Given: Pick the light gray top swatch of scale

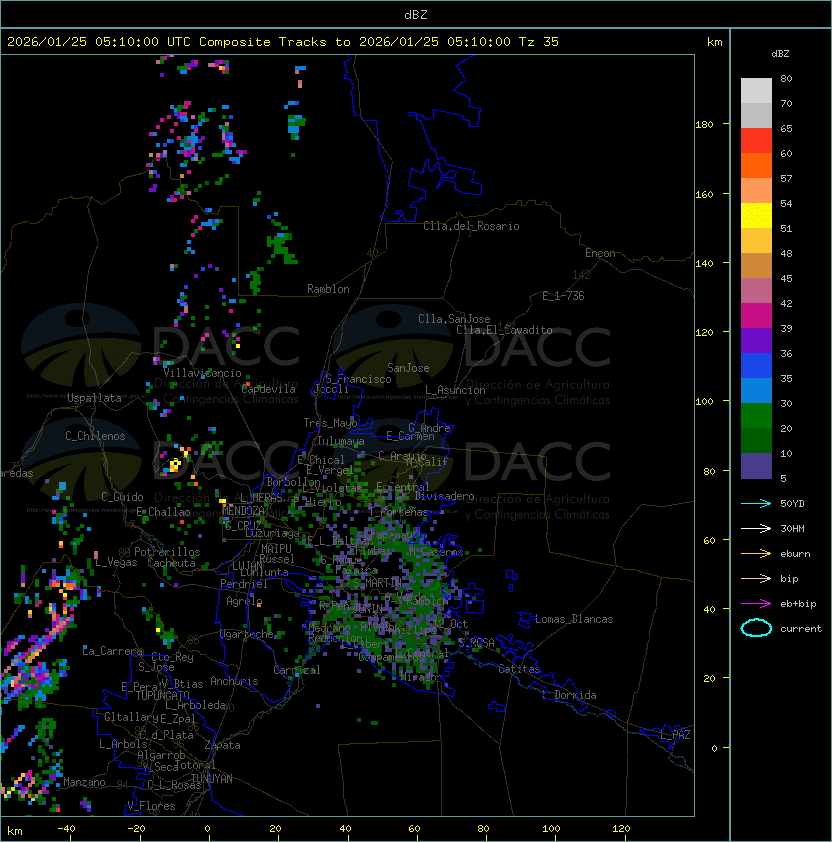Looking at the screenshot, I should pos(756,91).
